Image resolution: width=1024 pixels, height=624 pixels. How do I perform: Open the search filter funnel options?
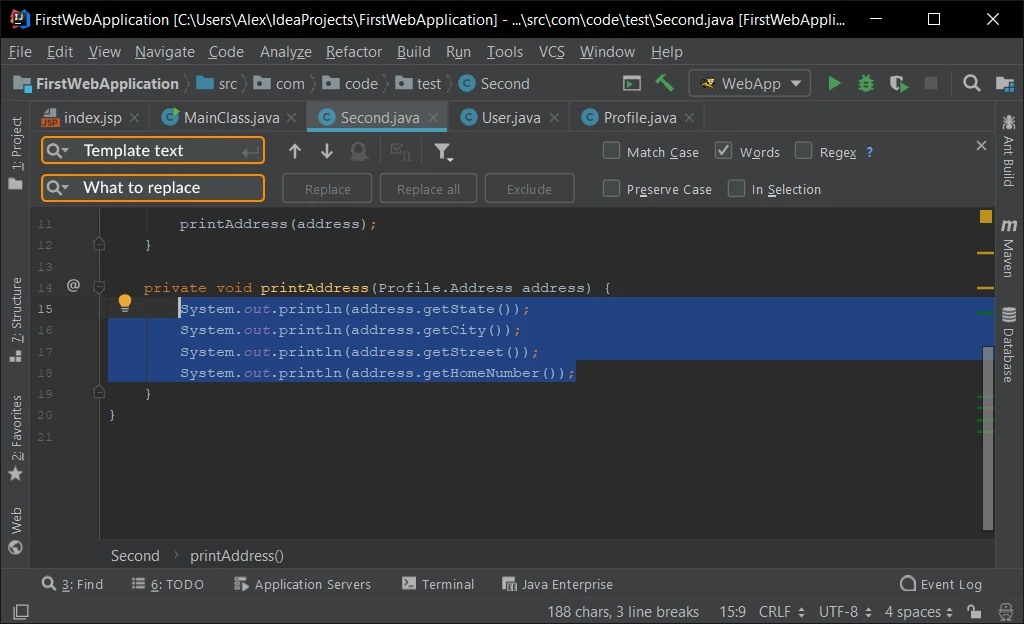point(443,151)
